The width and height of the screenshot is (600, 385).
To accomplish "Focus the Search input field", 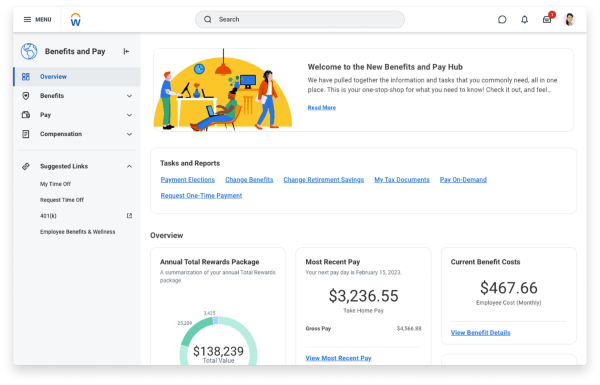I will [300, 20].
